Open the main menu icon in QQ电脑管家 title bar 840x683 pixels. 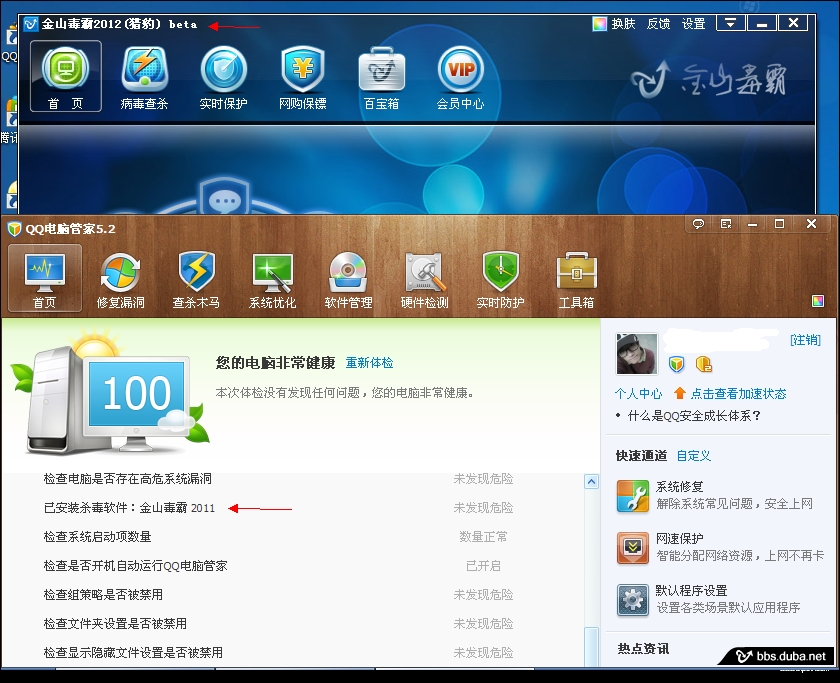click(x=726, y=224)
